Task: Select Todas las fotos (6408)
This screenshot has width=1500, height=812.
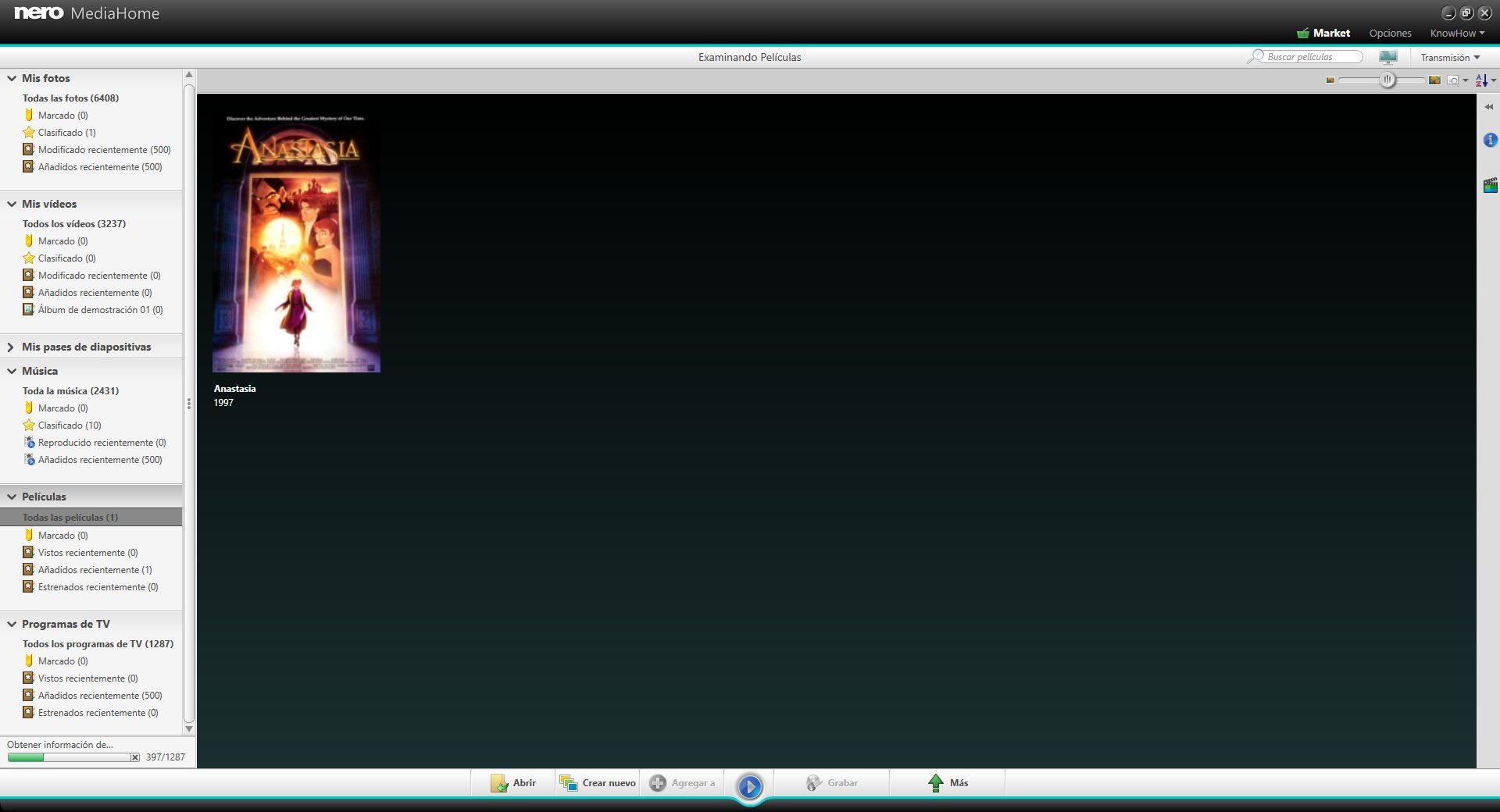Action: click(x=70, y=98)
